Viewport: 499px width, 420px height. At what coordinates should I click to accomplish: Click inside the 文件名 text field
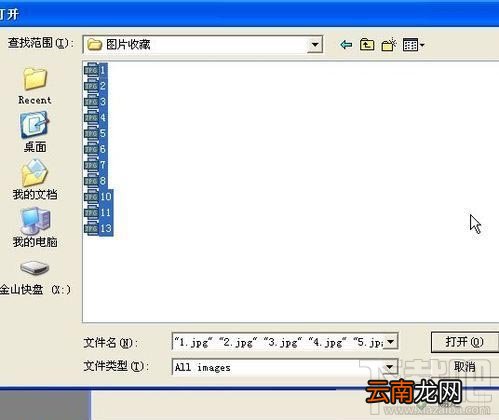point(278,341)
